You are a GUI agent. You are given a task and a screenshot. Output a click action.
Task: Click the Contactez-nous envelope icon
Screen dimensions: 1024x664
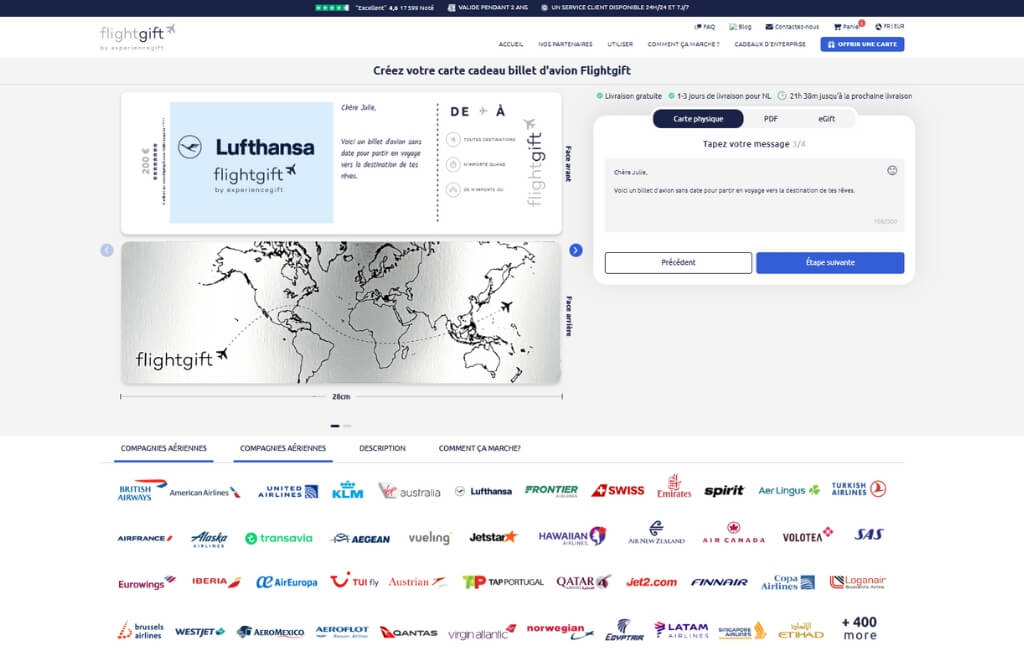click(x=769, y=27)
